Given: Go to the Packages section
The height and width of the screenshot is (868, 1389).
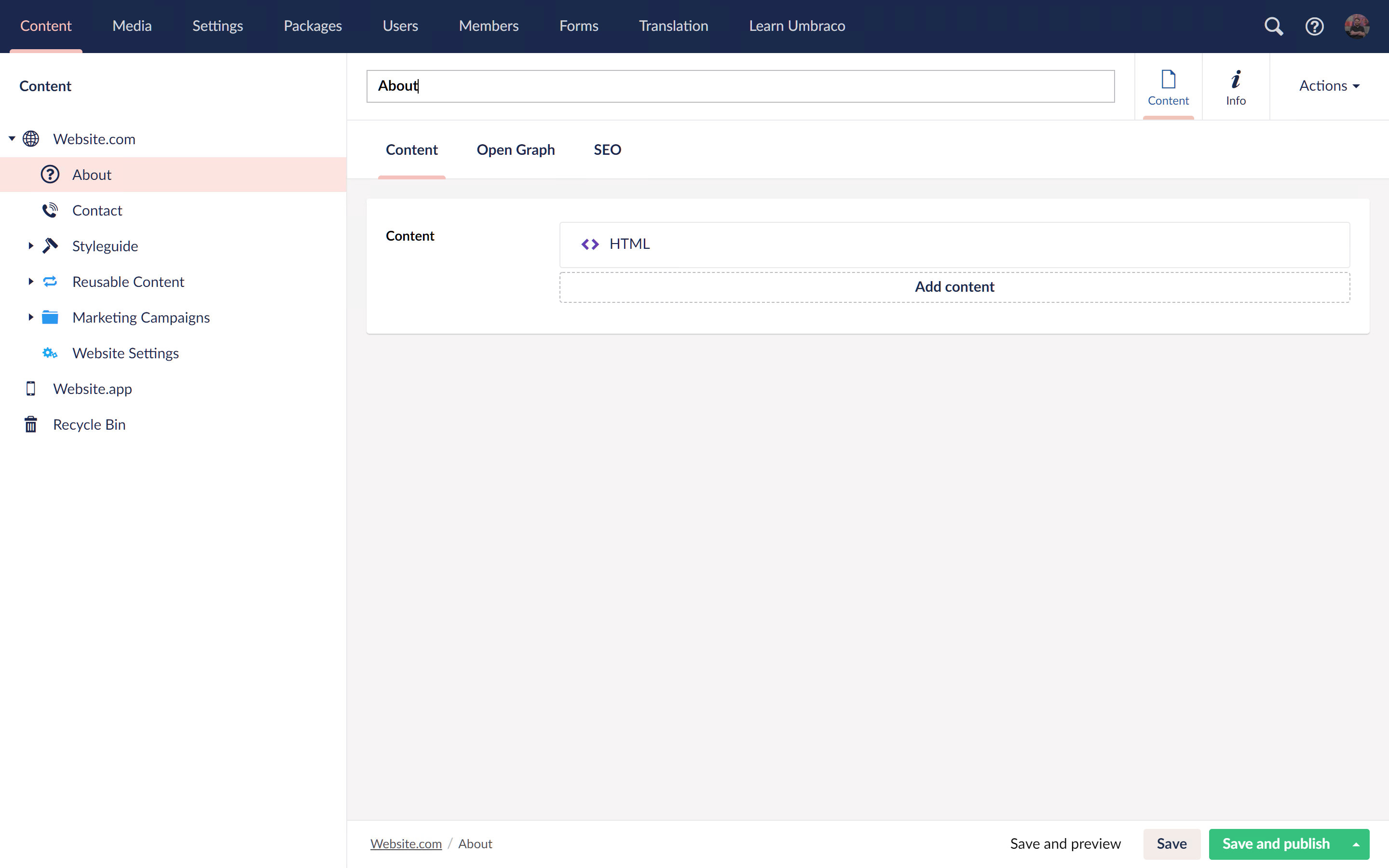Looking at the screenshot, I should (x=313, y=27).
